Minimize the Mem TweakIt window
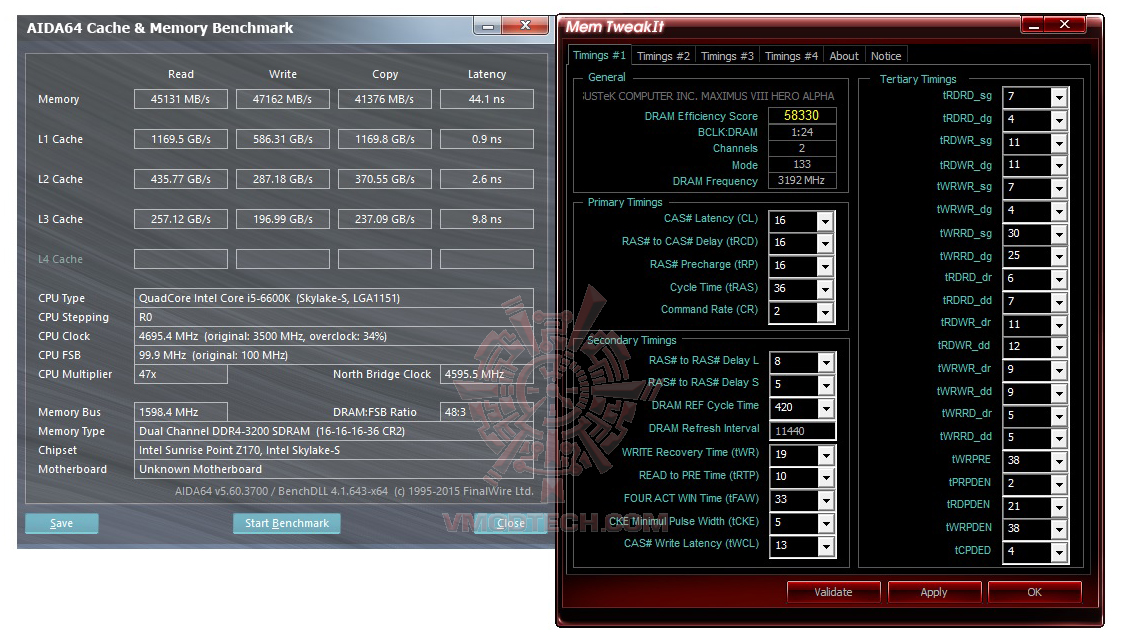Image resolution: width=1124 pixels, height=644 pixels. (1034, 26)
